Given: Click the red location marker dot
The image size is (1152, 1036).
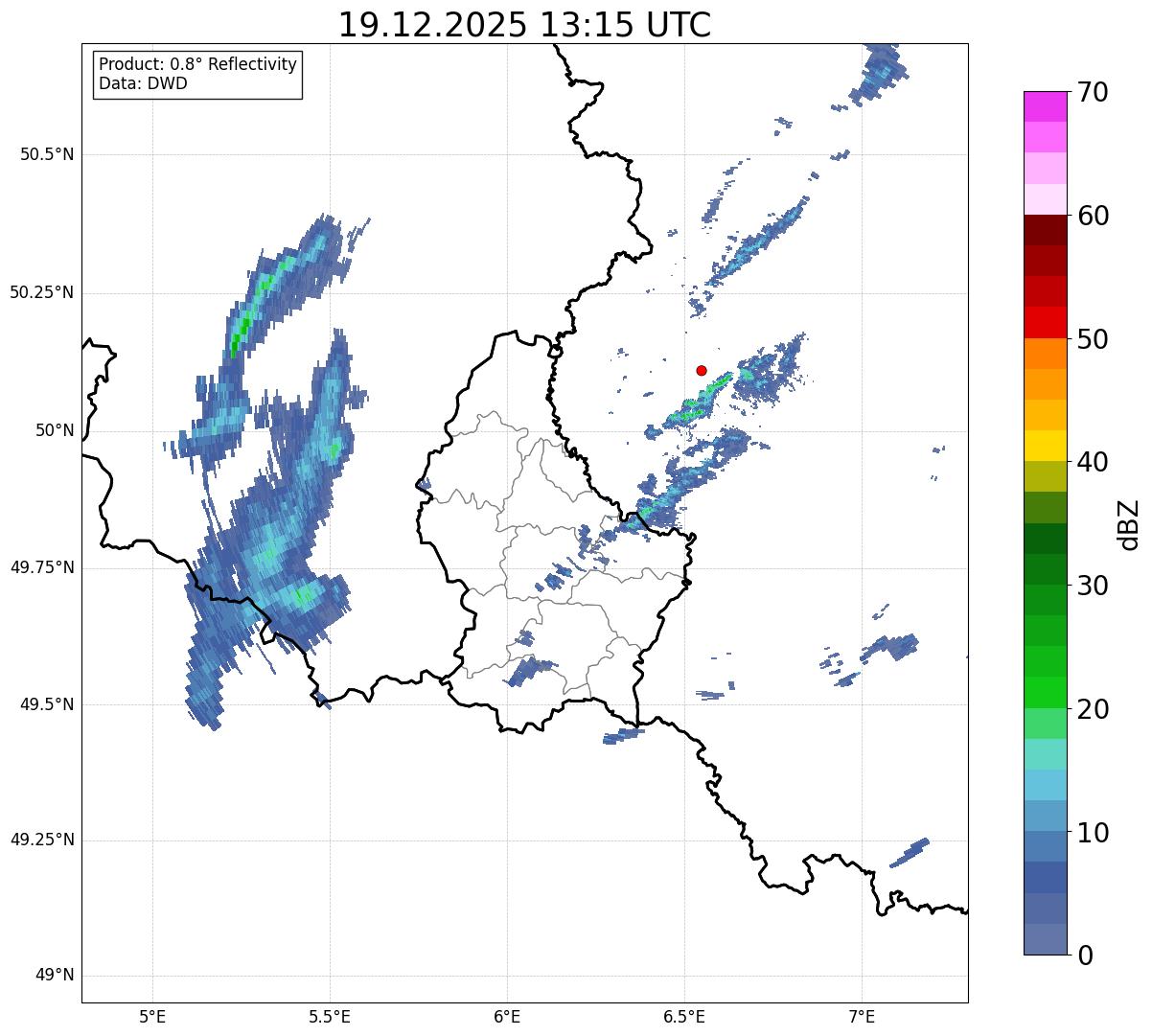Looking at the screenshot, I should 702,370.
